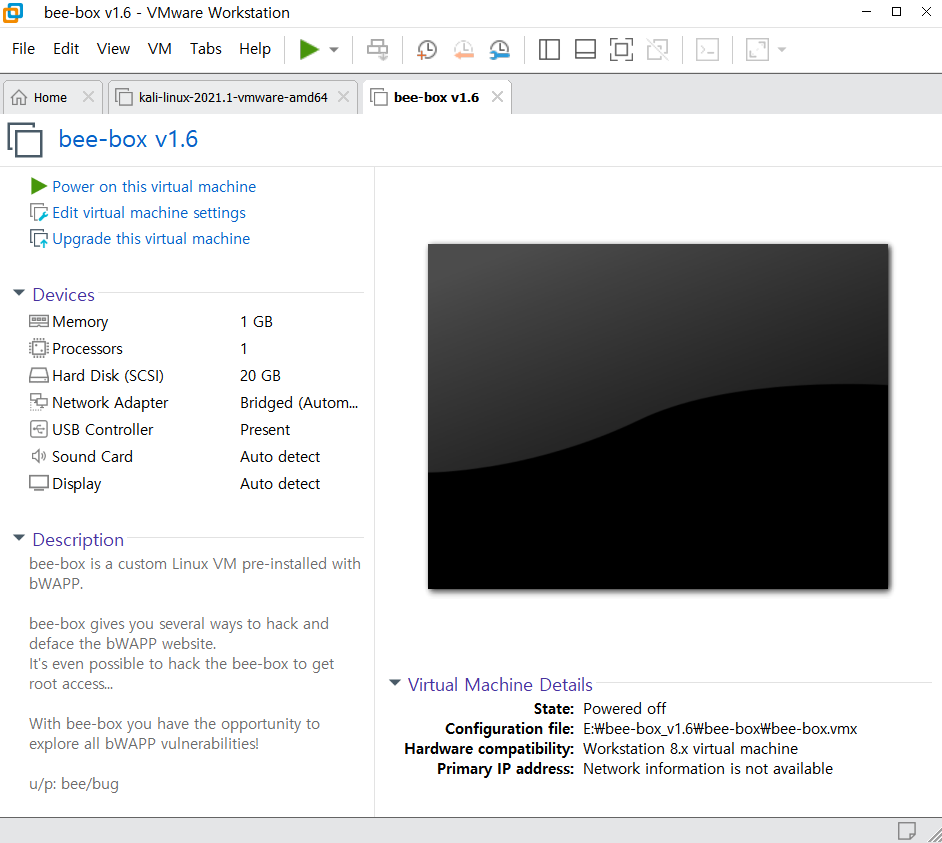
Task: Open the snapshot manager icon
Action: tap(500, 49)
